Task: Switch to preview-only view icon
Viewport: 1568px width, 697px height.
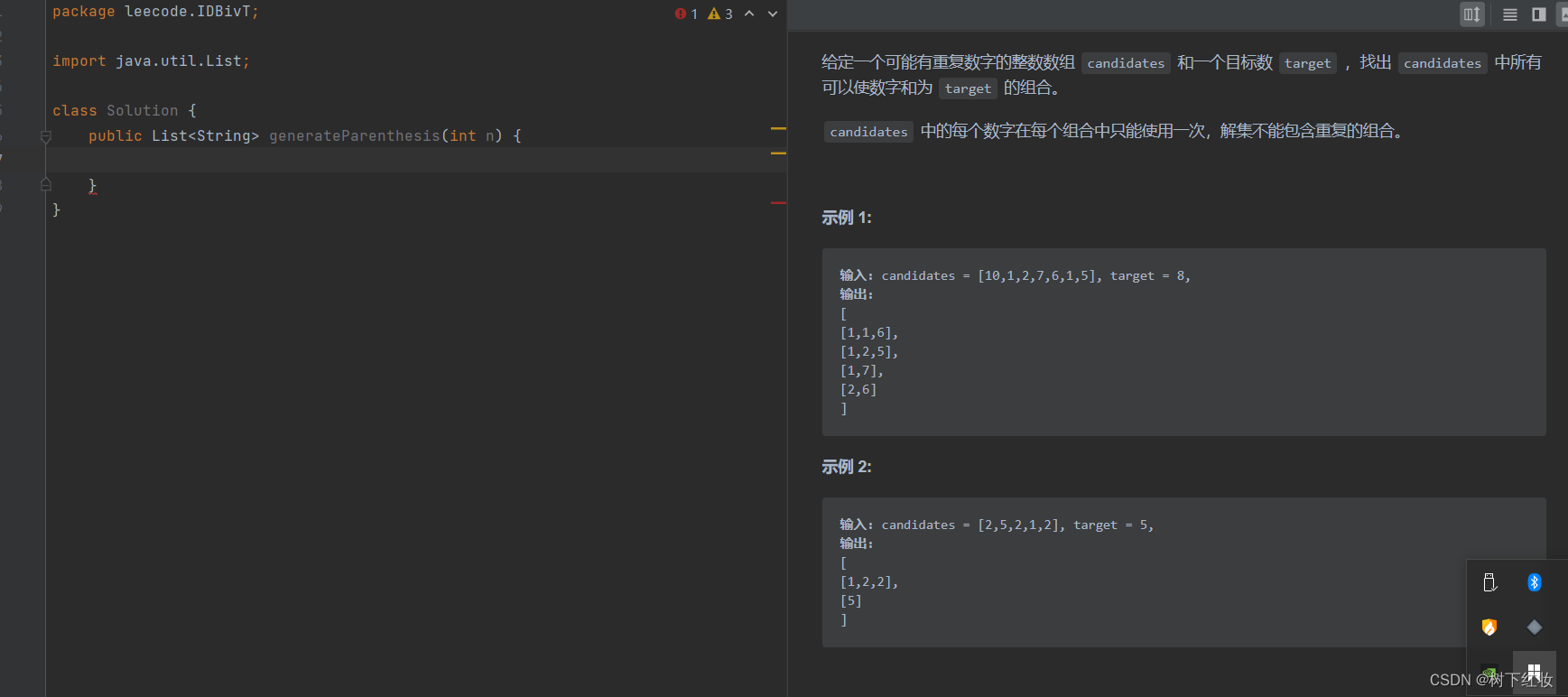Action: point(1563,14)
